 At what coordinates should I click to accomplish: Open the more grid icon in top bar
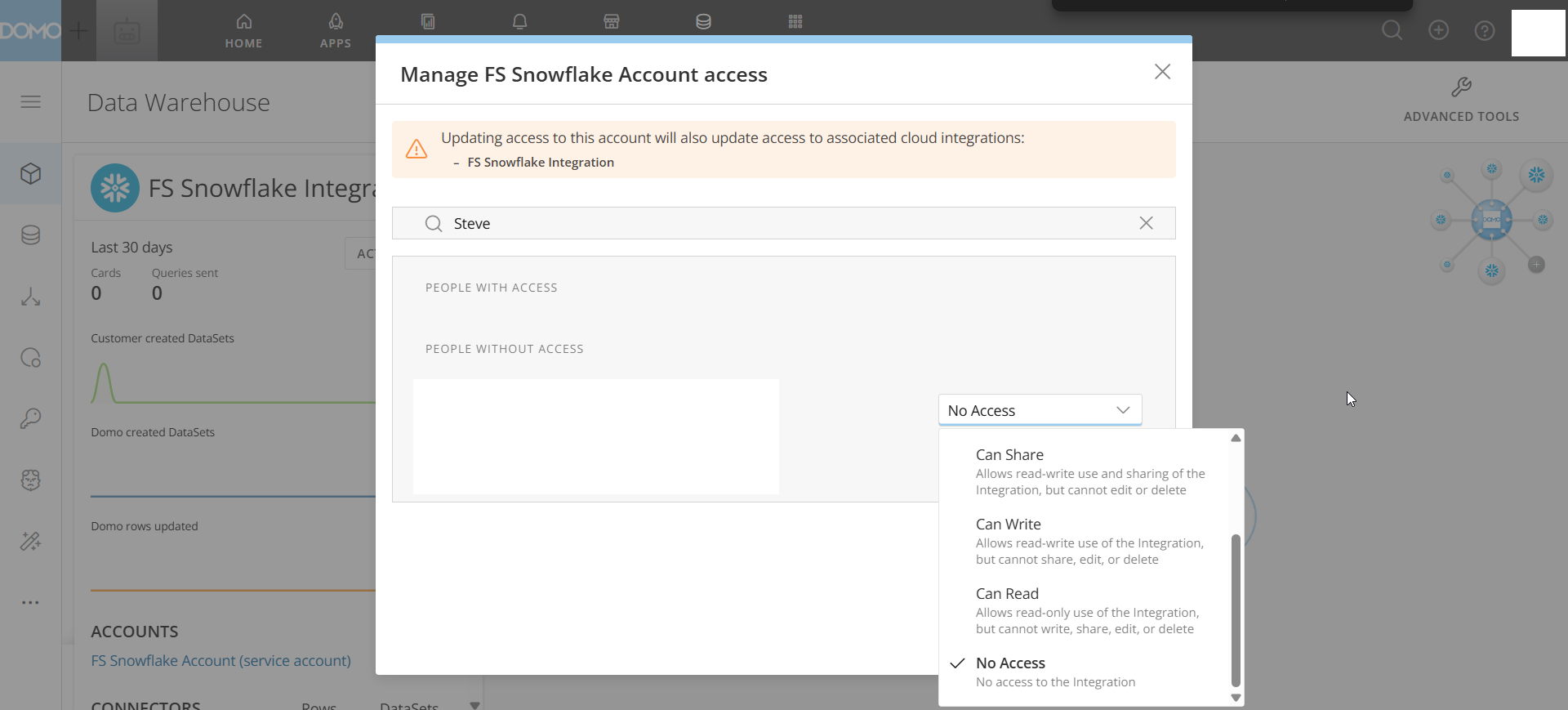tap(795, 22)
